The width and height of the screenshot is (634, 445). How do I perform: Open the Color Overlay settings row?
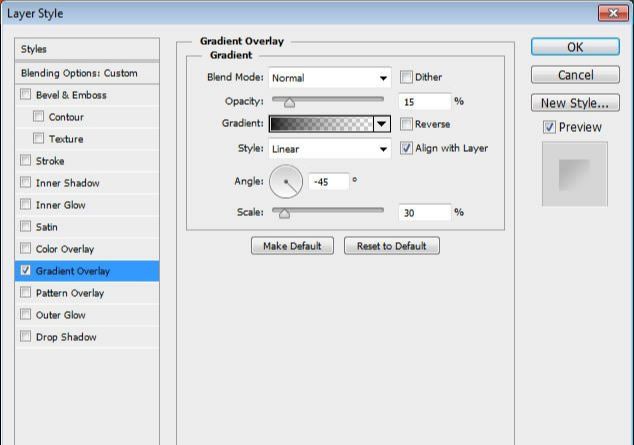(87, 249)
